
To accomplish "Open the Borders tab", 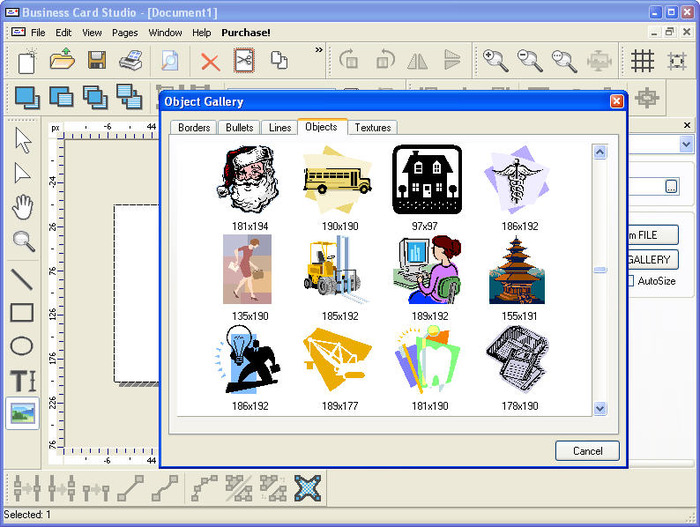I will [x=194, y=128].
